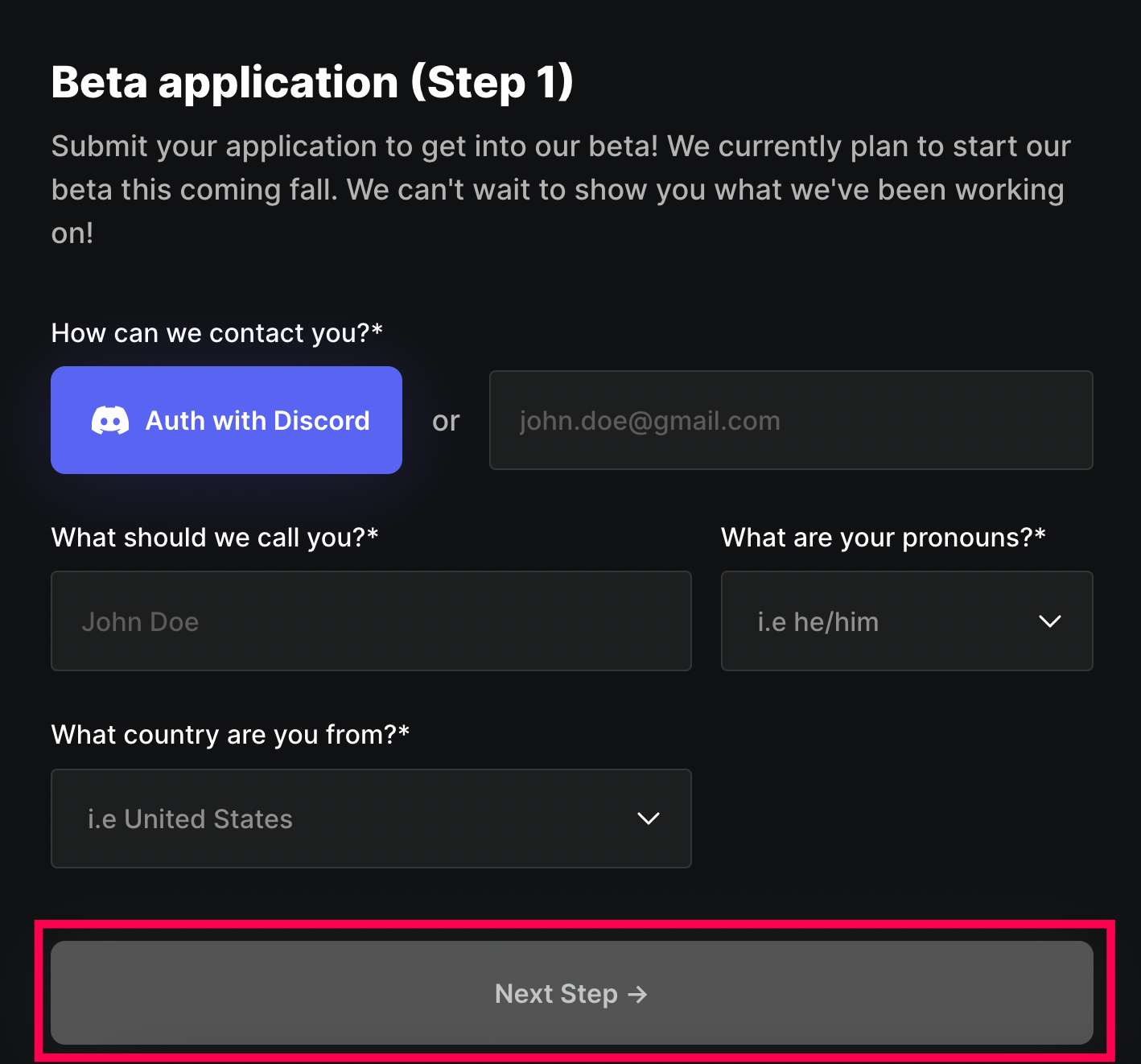This screenshot has height=1064, width=1141.
Task: Click the "What should we call you?" label
Action: coord(214,538)
